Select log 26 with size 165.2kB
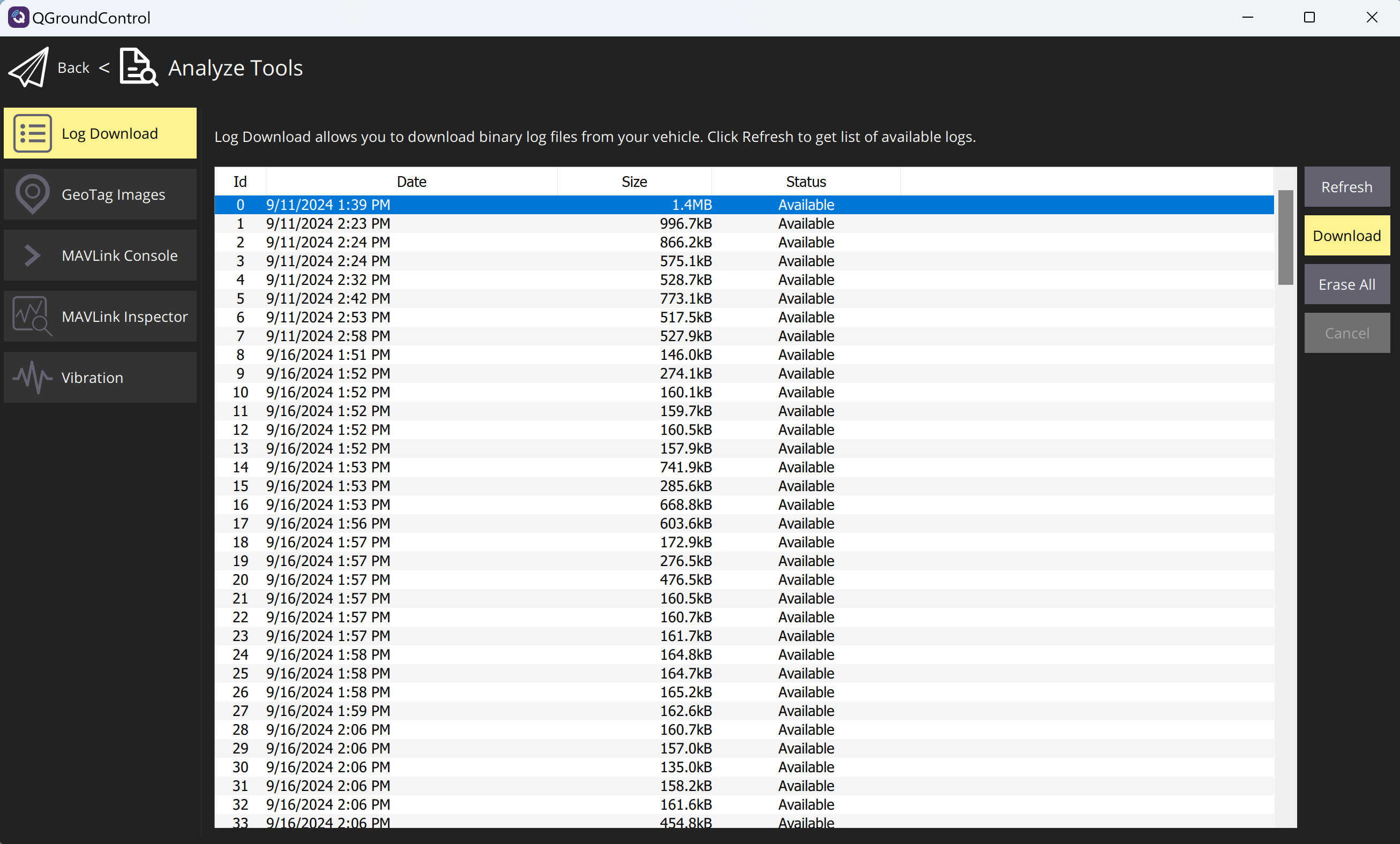The width and height of the screenshot is (1400, 844). pos(744,692)
